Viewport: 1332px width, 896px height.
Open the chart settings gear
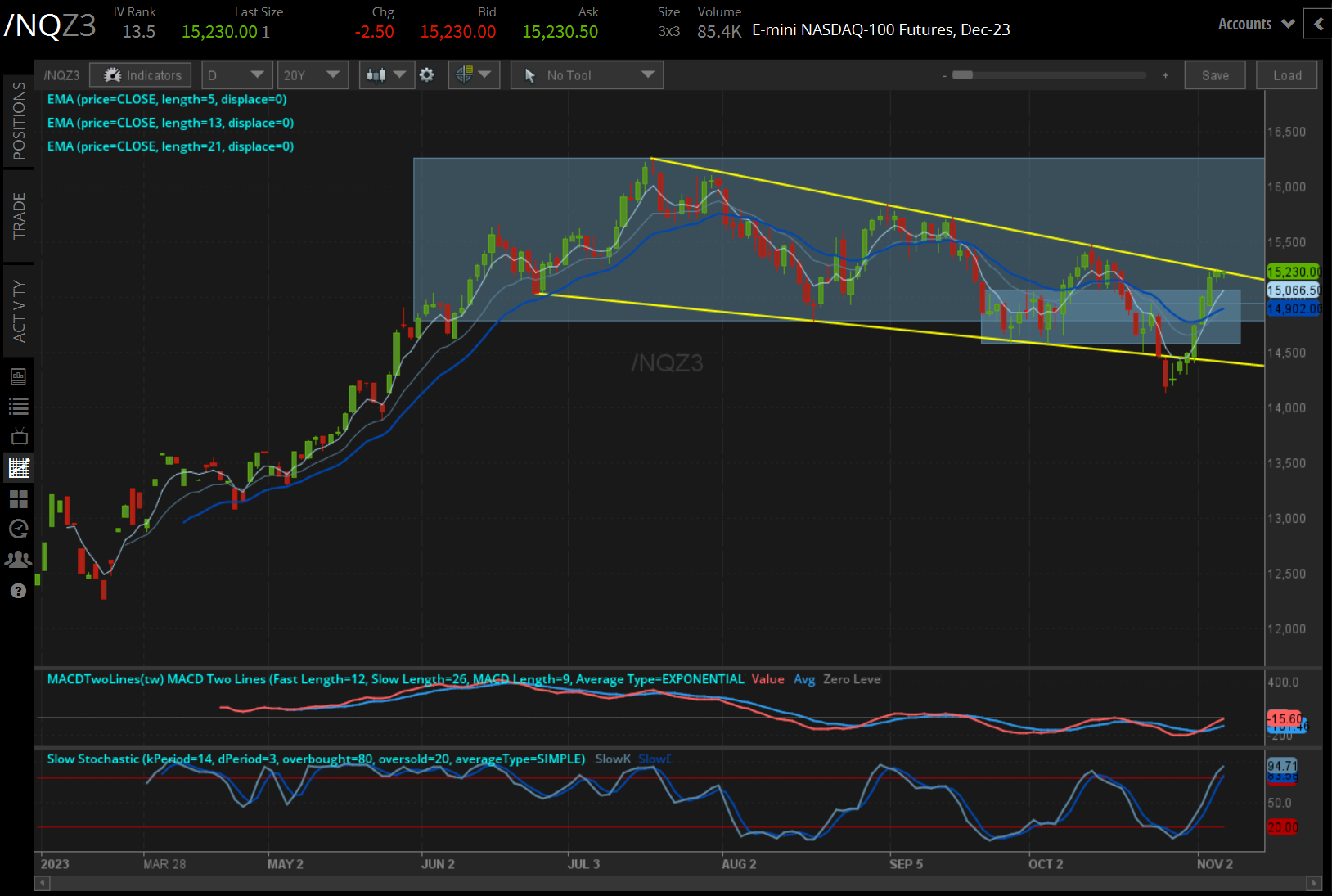(x=427, y=74)
